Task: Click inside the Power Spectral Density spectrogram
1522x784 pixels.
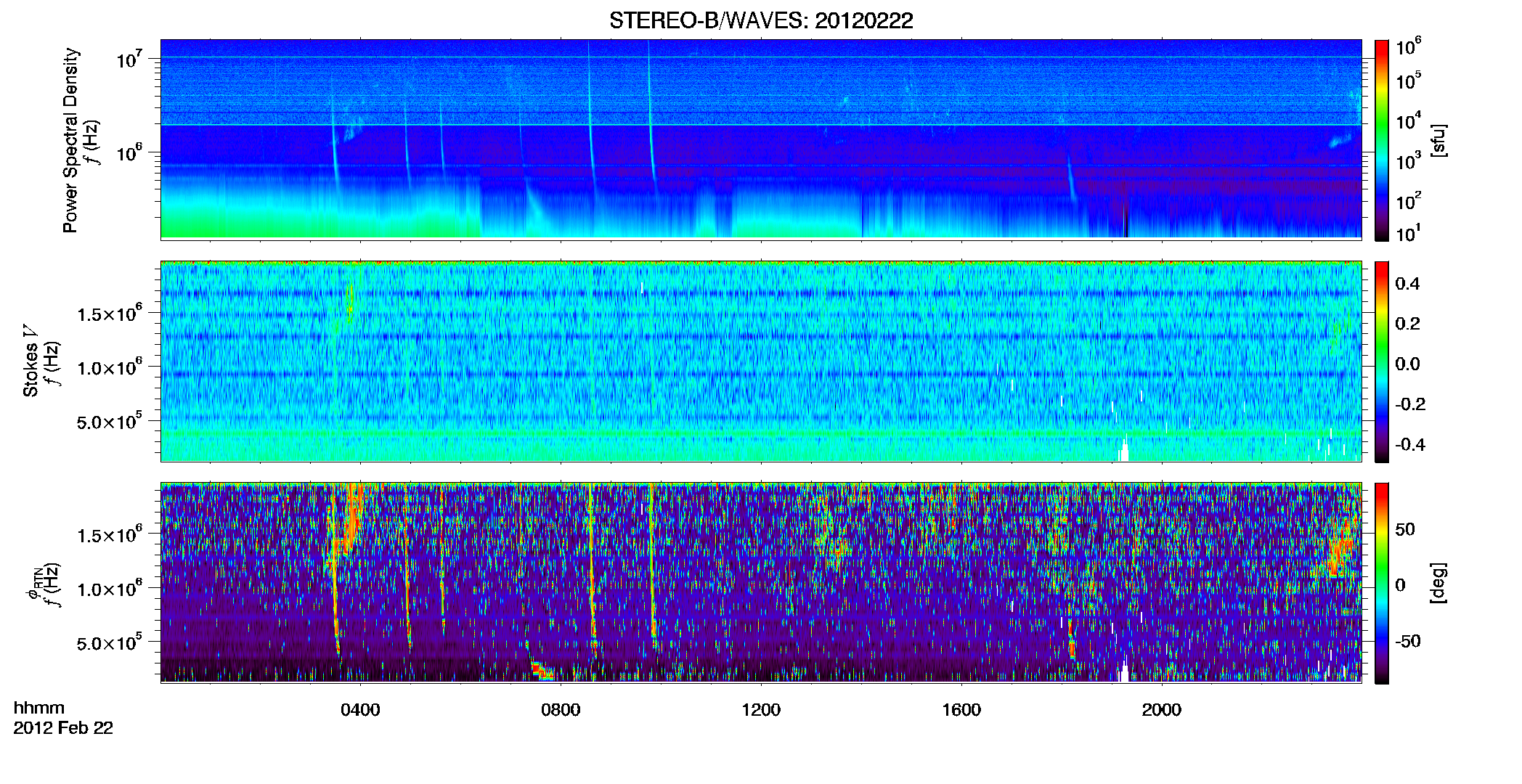Action: click(761, 139)
